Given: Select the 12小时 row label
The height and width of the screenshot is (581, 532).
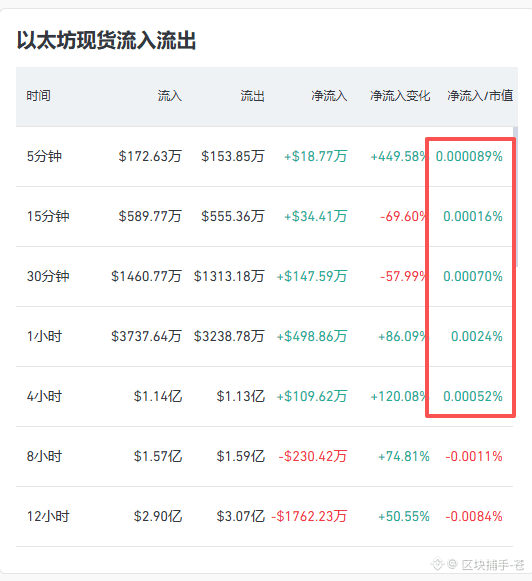Looking at the screenshot, I should (x=48, y=516).
